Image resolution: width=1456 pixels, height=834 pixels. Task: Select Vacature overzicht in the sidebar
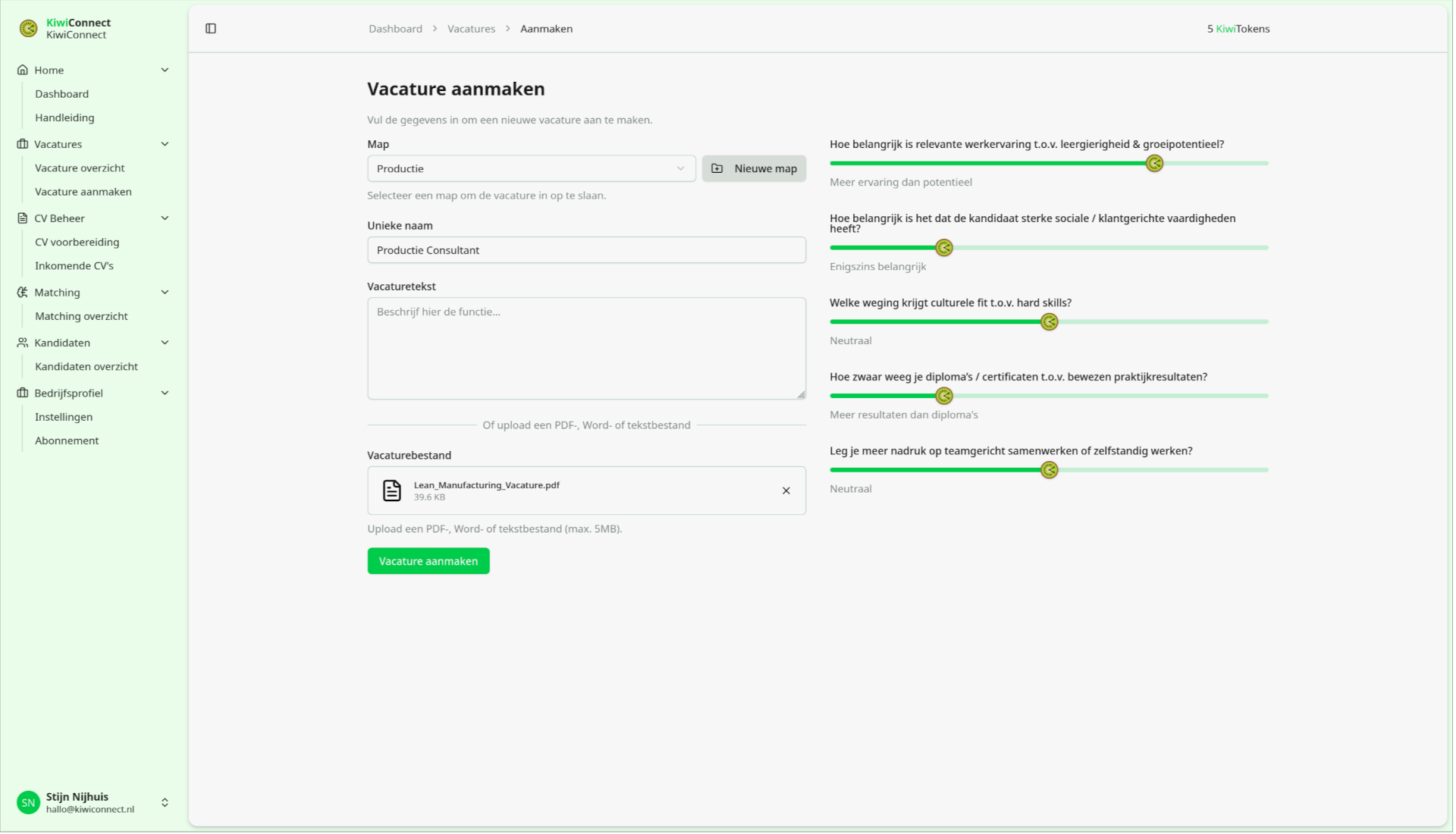click(80, 168)
